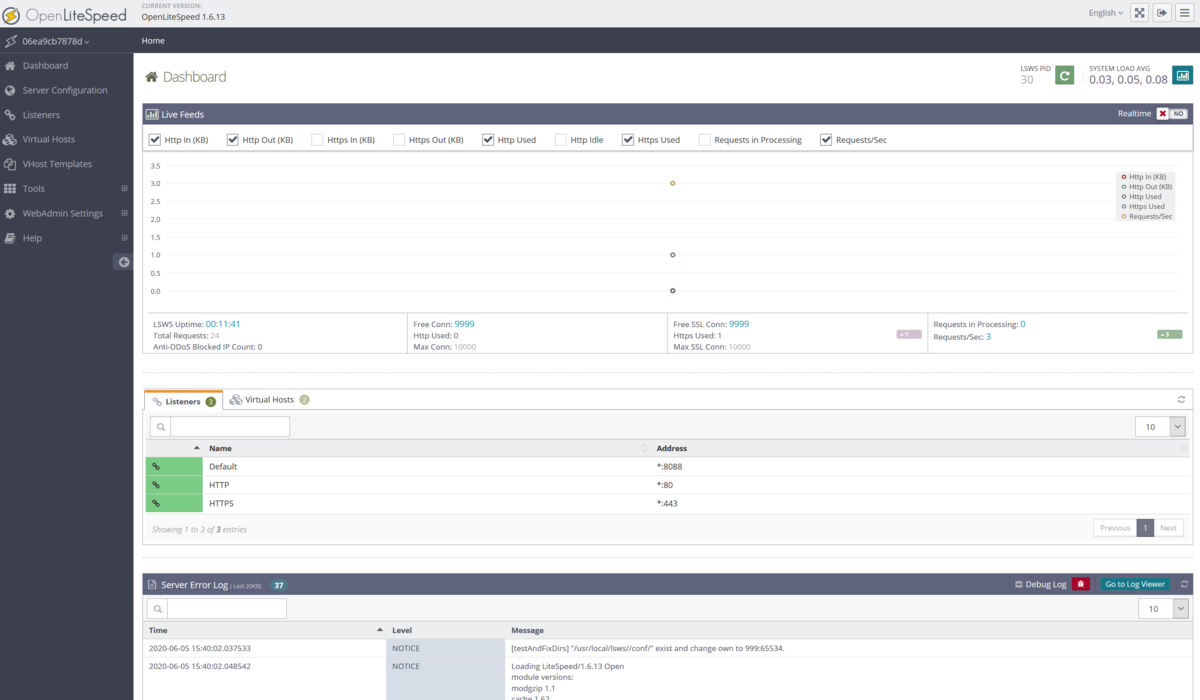Check Requests in Processing checkbox
This screenshot has height=700, width=1200.
tap(705, 140)
